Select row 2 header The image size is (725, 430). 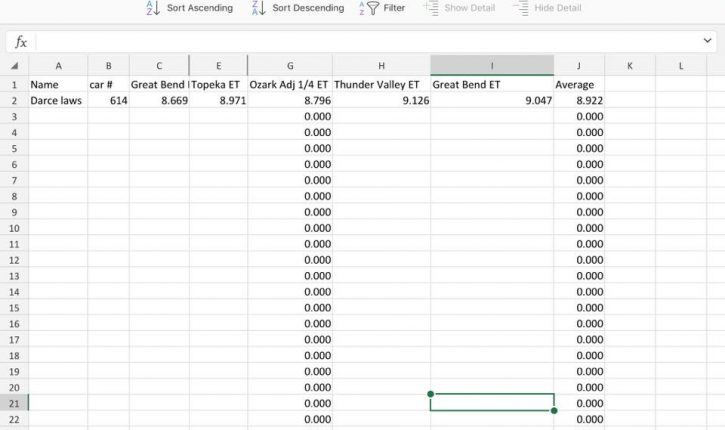click(x=14, y=101)
